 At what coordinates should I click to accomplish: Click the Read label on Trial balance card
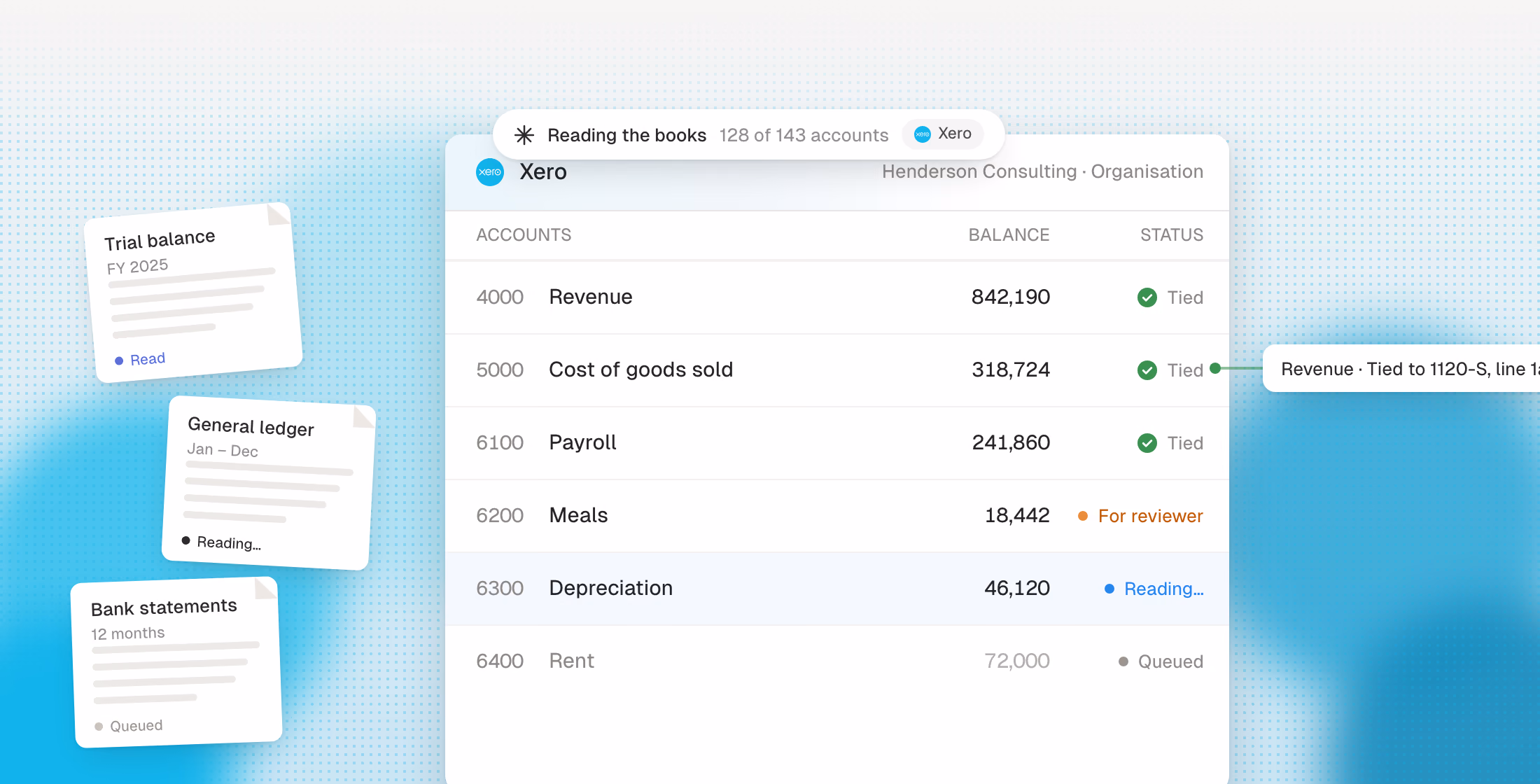point(148,359)
